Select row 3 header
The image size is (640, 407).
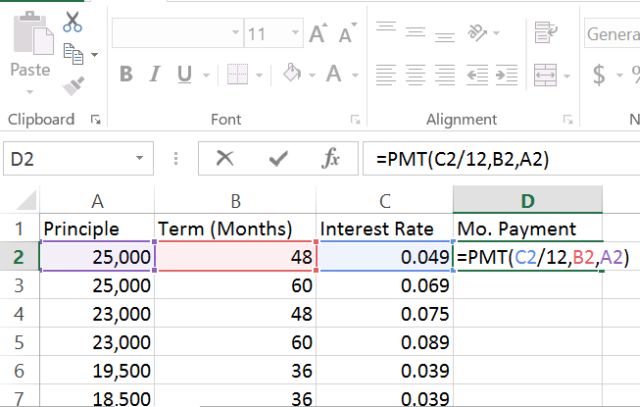[x=19, y=285]
